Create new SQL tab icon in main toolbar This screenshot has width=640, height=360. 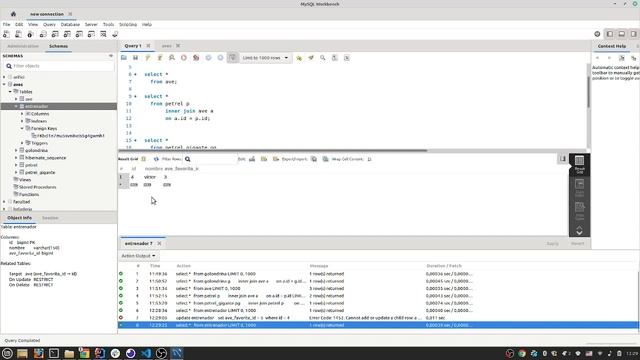[7, 34]
